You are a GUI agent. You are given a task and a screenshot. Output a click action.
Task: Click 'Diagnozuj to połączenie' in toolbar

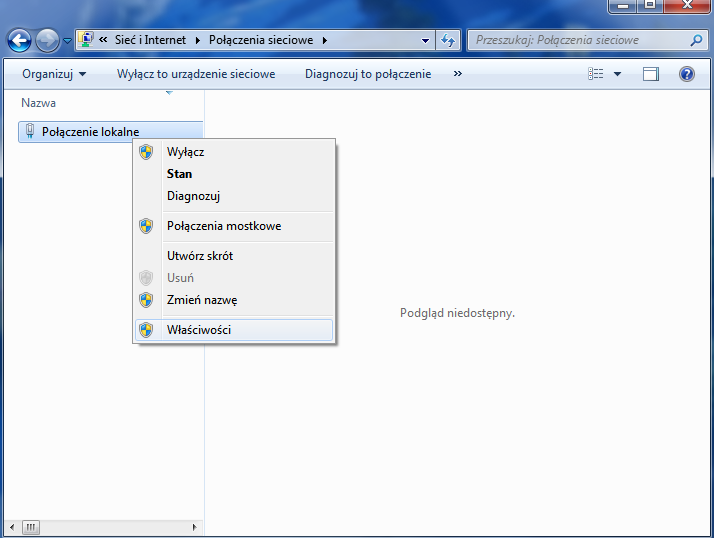(x=368, y=74)
